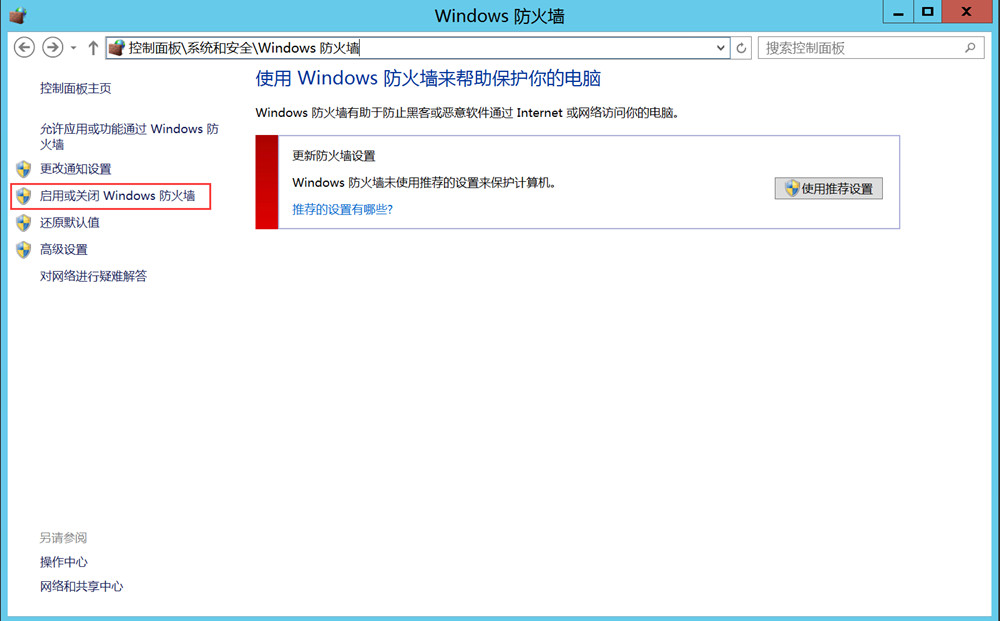Image resolution: width=1000 pixels, height=621 pixels.
Task: Go to 控制面板主页
Action: point(75,88)
